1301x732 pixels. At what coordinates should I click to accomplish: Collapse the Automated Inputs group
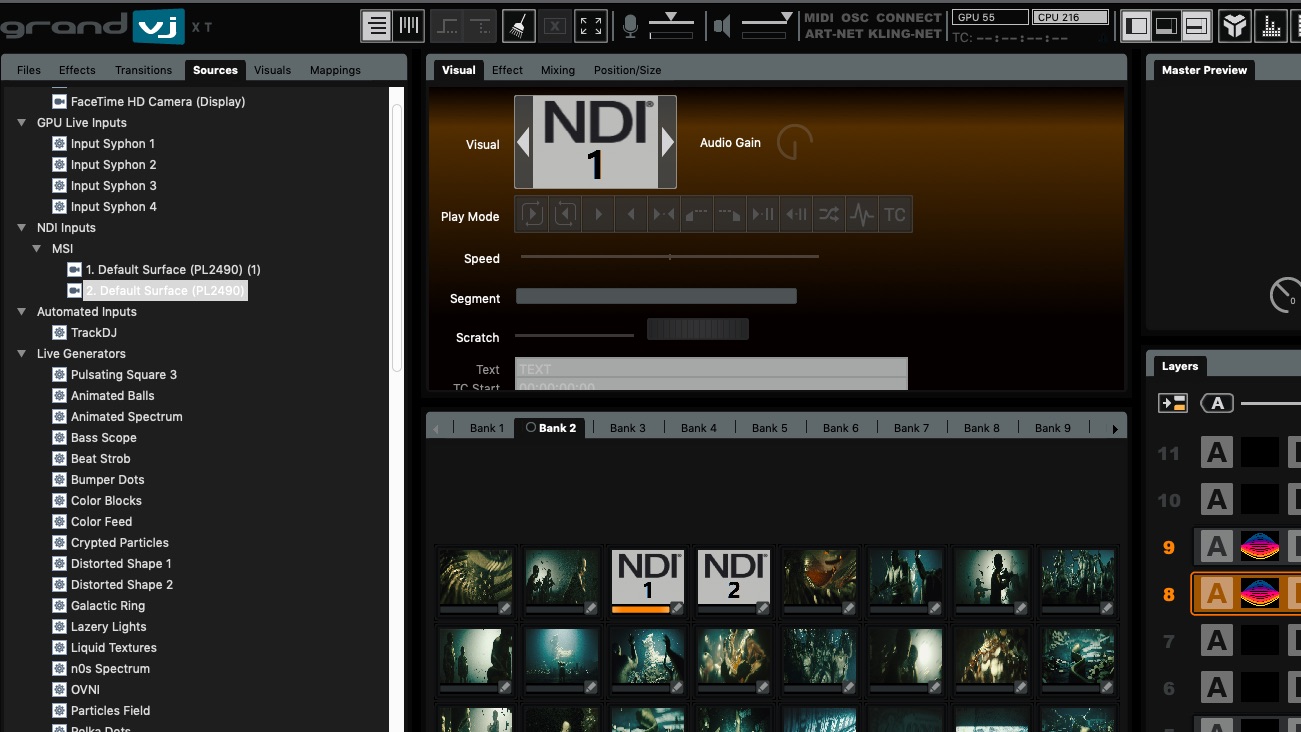[22, 312]
